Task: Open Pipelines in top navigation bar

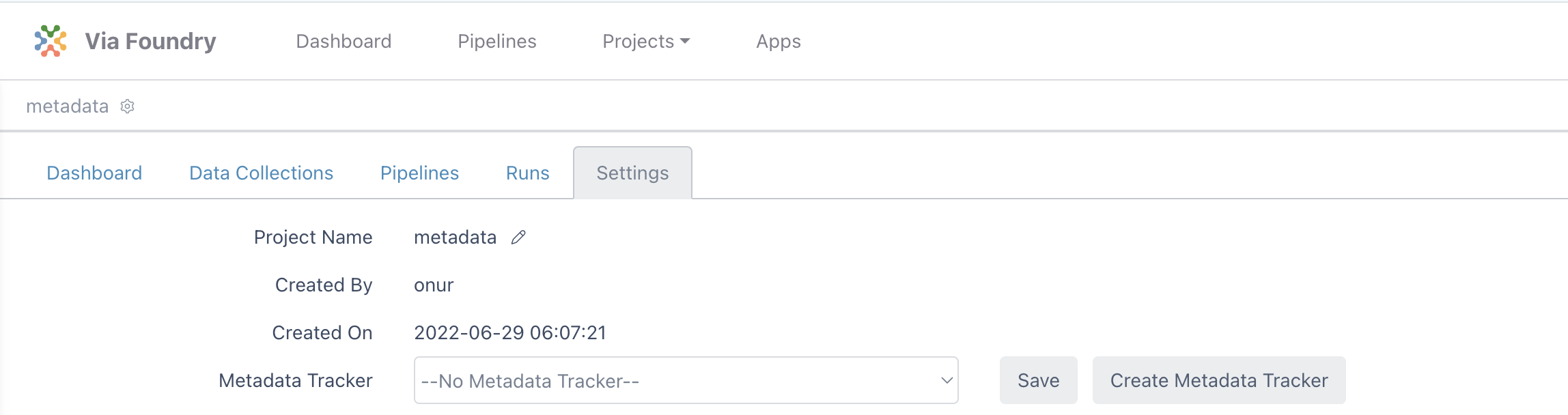Action: 496,42
